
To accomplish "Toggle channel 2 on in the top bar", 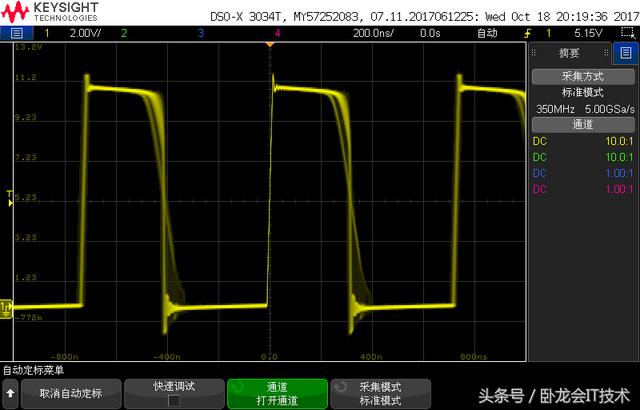I will 124,33.
